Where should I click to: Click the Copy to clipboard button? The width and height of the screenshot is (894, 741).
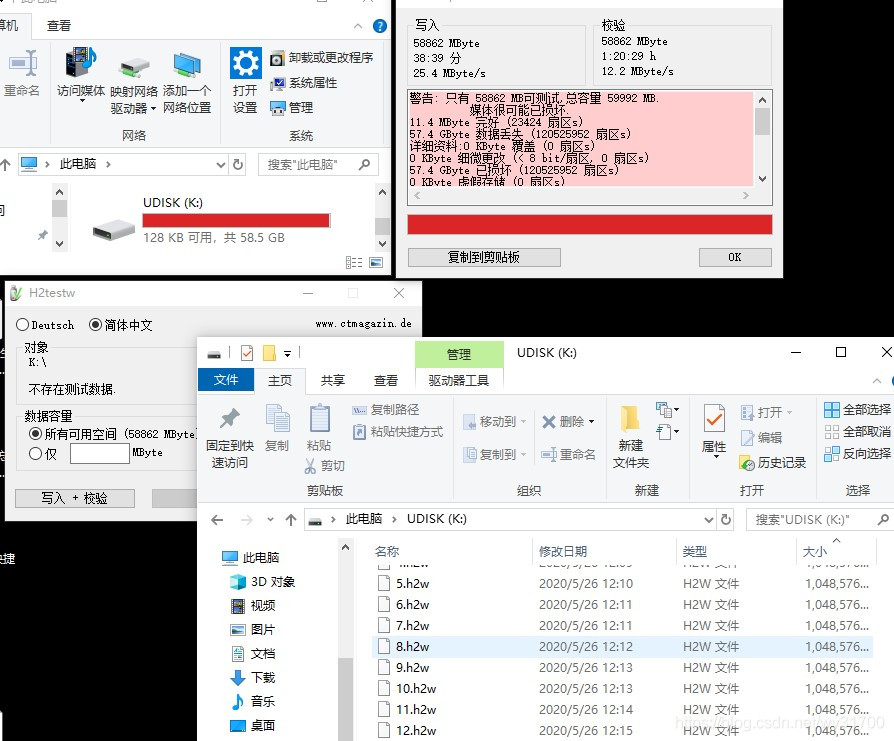484,258
